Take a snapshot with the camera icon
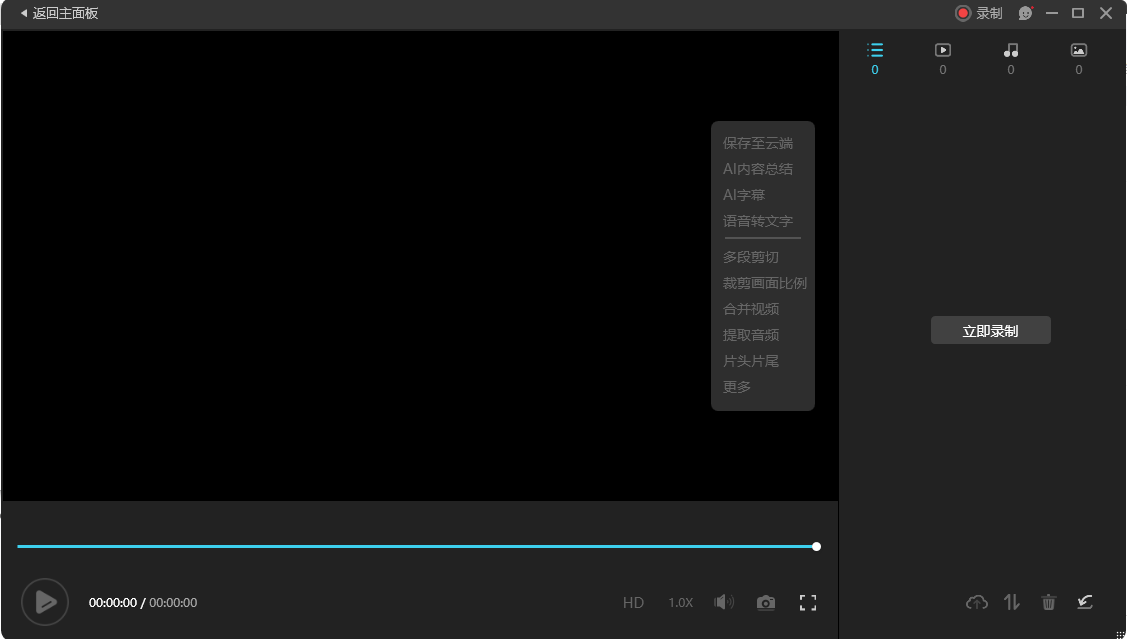This screenshot has height=639, width=1127. [766, 602]
